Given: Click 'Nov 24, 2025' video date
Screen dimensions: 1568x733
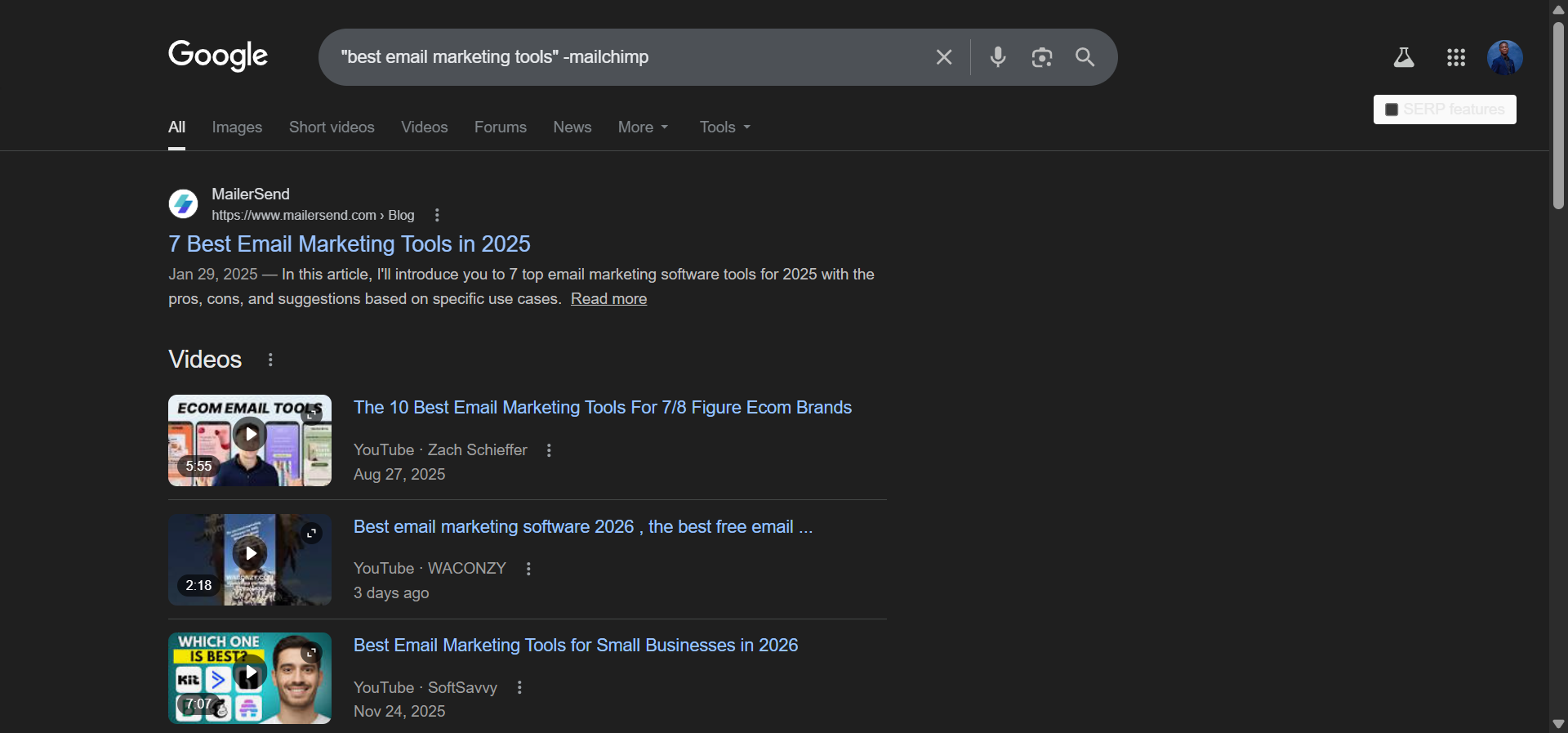Looking at the screenshot, I should point(399,712).
